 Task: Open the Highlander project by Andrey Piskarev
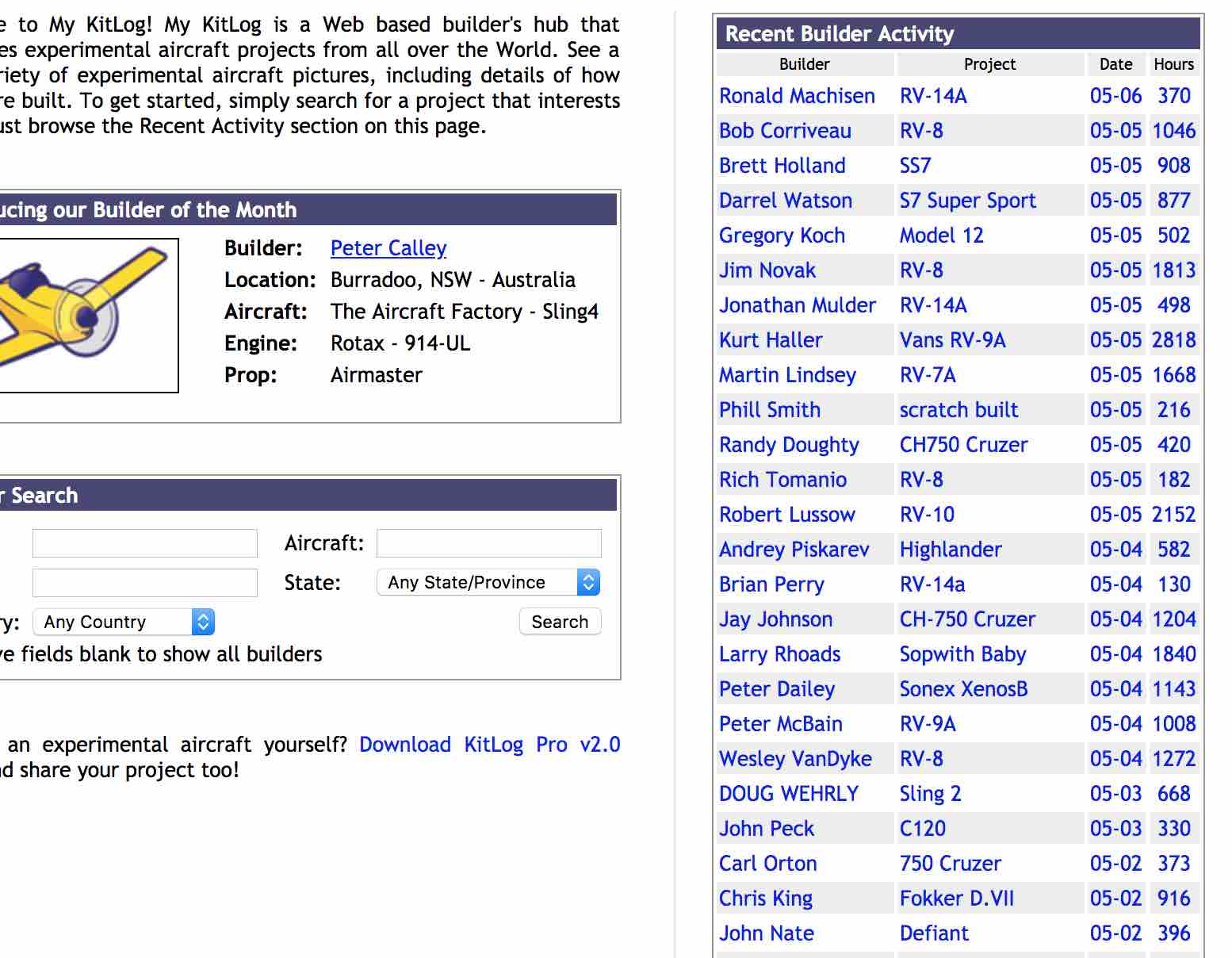click(951, 550)
